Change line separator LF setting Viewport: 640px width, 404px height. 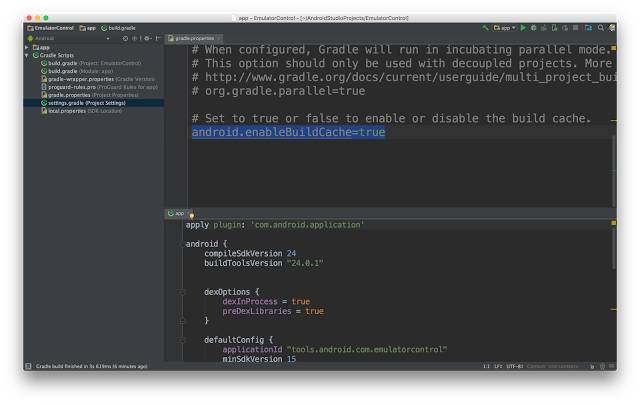tap(498, 366)
